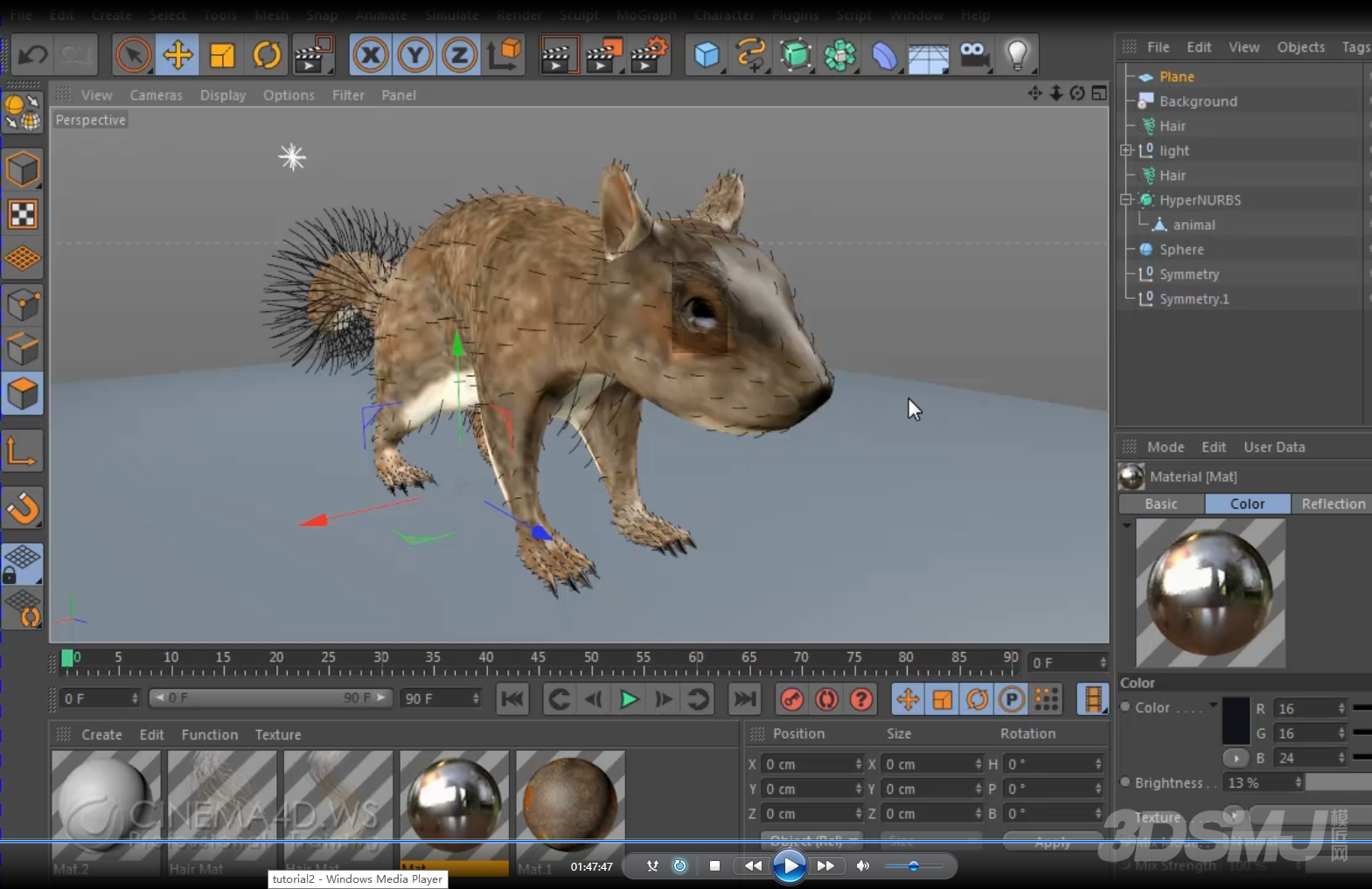Image resolution: width=1372 pixels, height=889 pixels.
Task: Open the HyperNURBS generator icon
Action: coord(796,55)
